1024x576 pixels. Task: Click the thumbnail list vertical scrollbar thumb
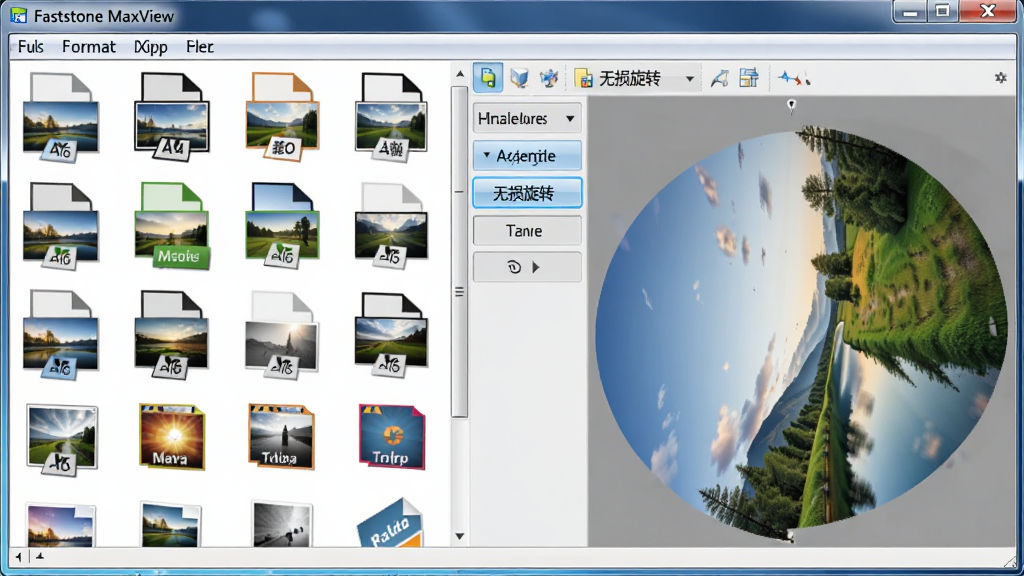coord(460,251)
